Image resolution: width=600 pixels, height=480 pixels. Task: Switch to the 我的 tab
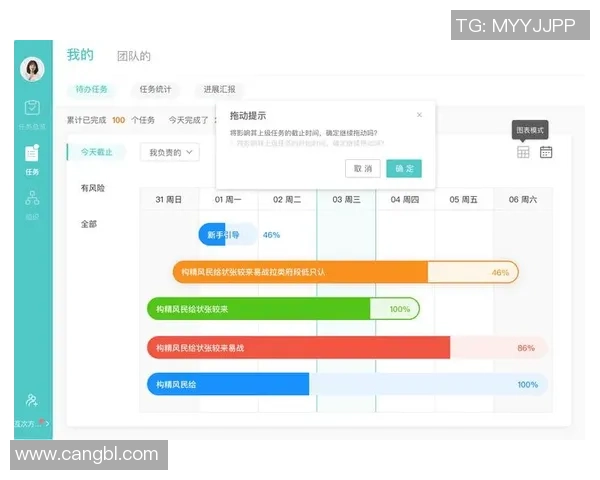[x=80, y=55]
